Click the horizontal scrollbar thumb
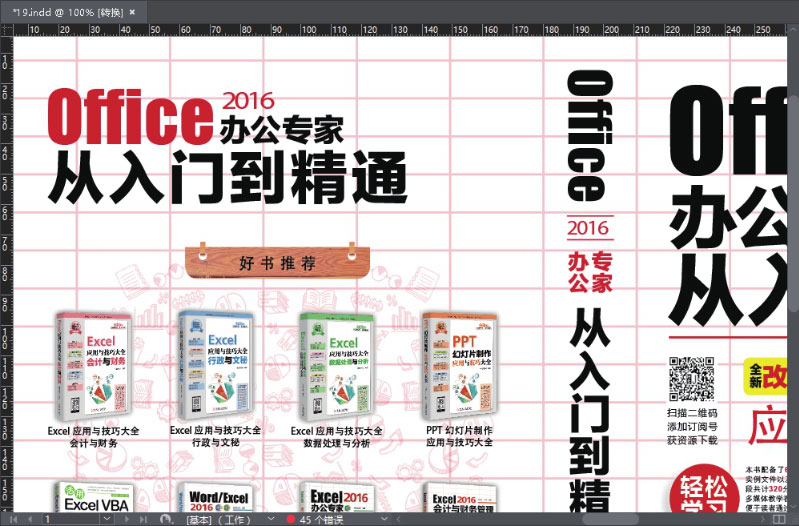This screenshot has width=799, height=526. pos(610,519)
